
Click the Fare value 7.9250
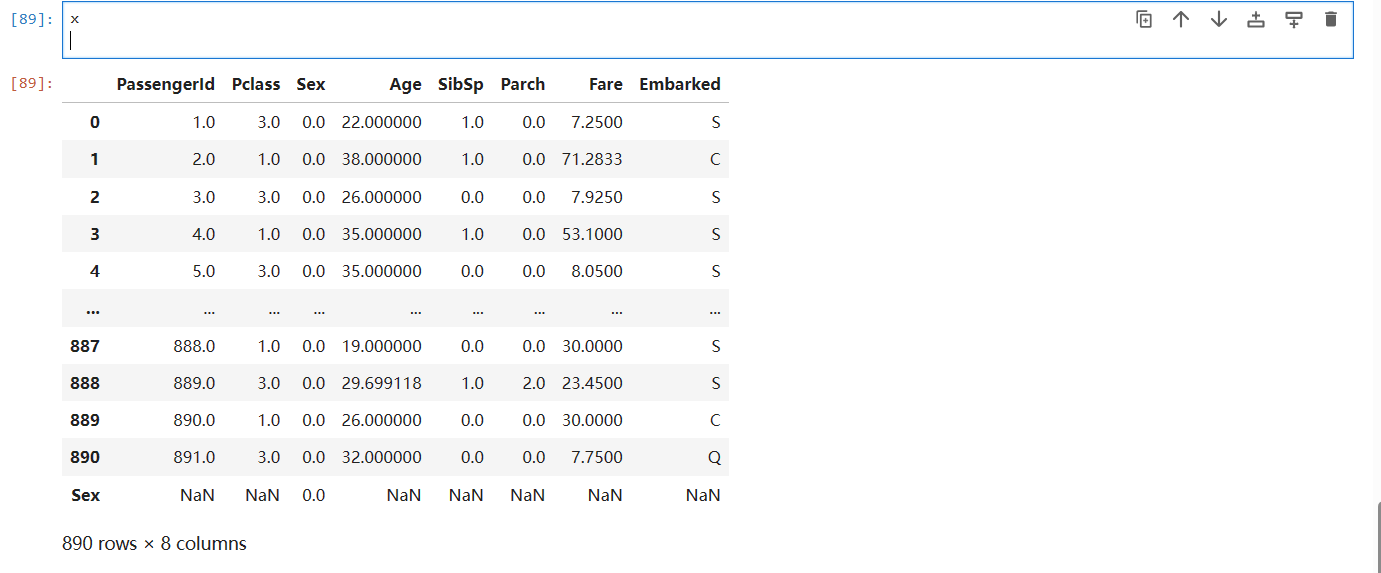point(598,197)
